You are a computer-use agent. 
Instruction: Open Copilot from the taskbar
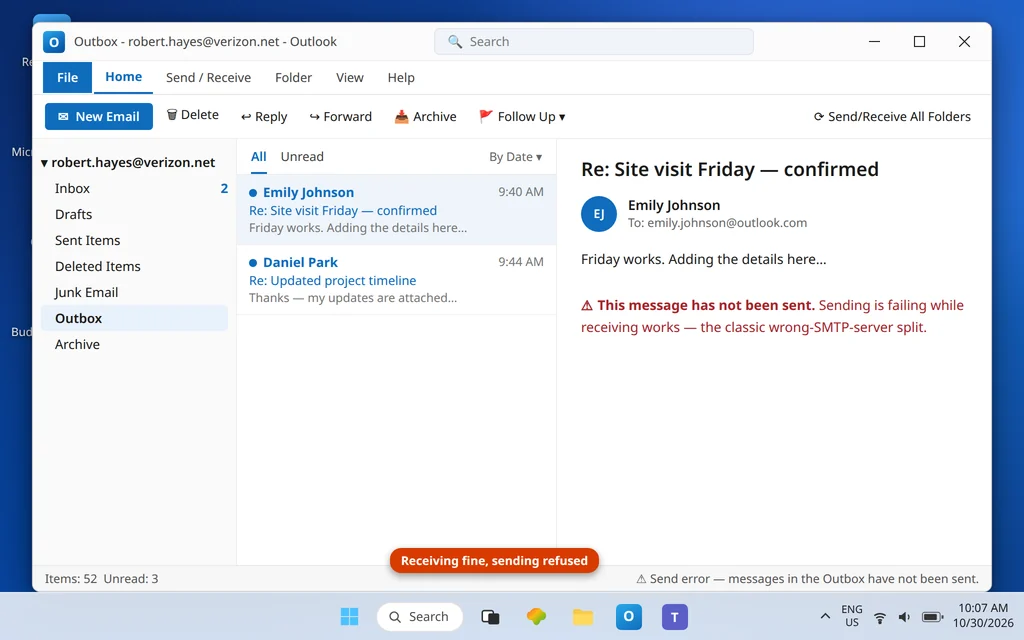[536, 616]
